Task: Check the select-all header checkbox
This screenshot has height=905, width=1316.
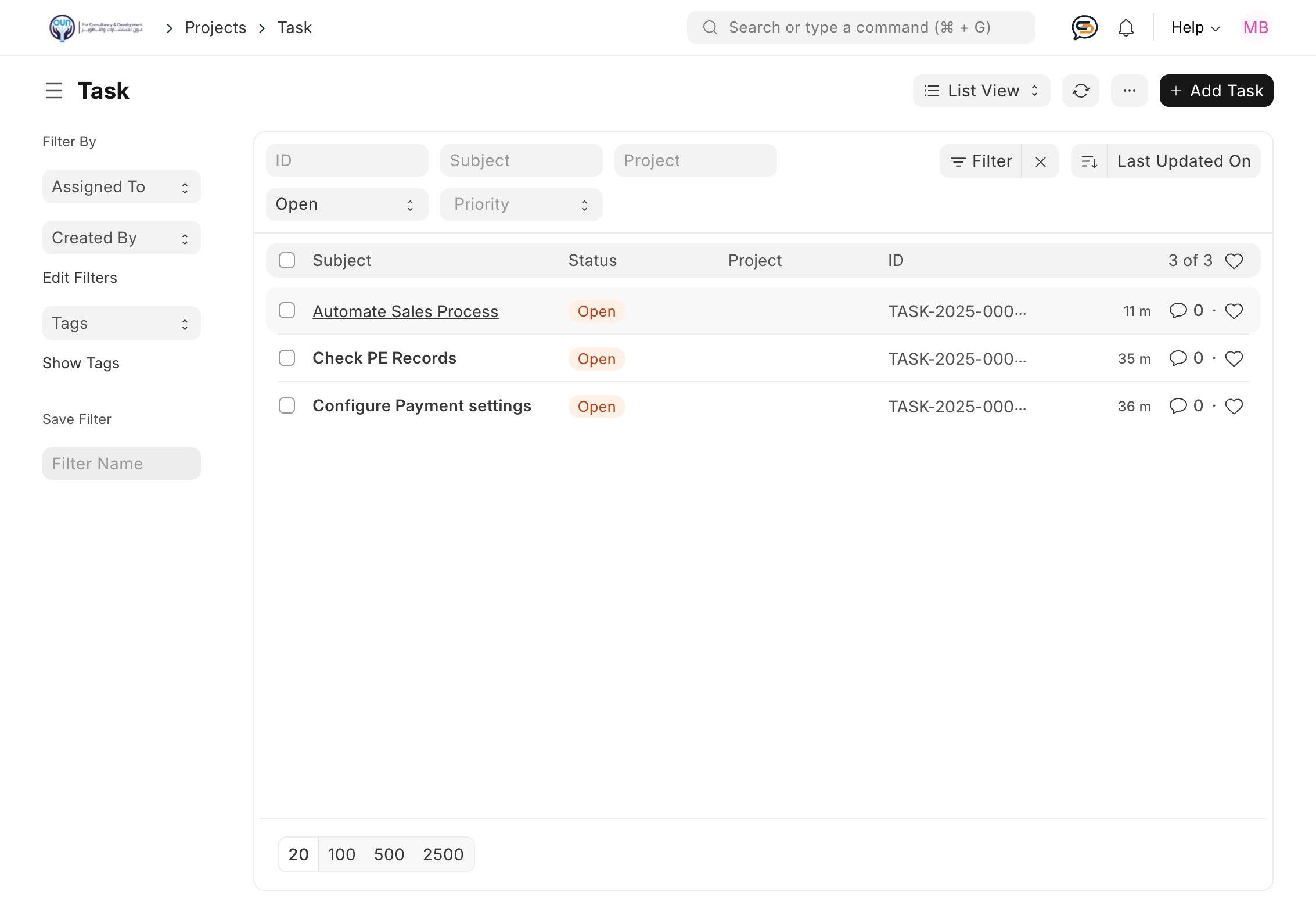Action: (287, 260)
